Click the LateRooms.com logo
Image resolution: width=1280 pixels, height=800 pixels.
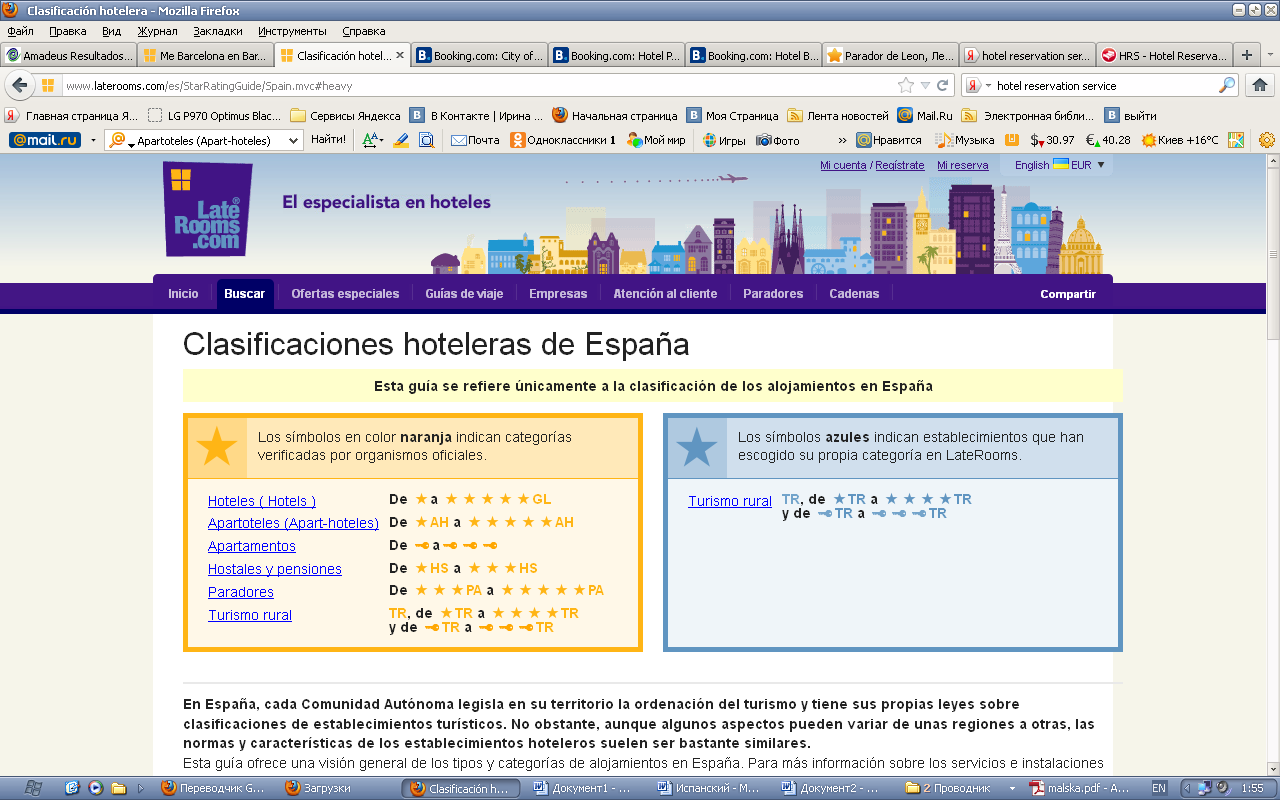pyautogui.click(x=208, y=208)
